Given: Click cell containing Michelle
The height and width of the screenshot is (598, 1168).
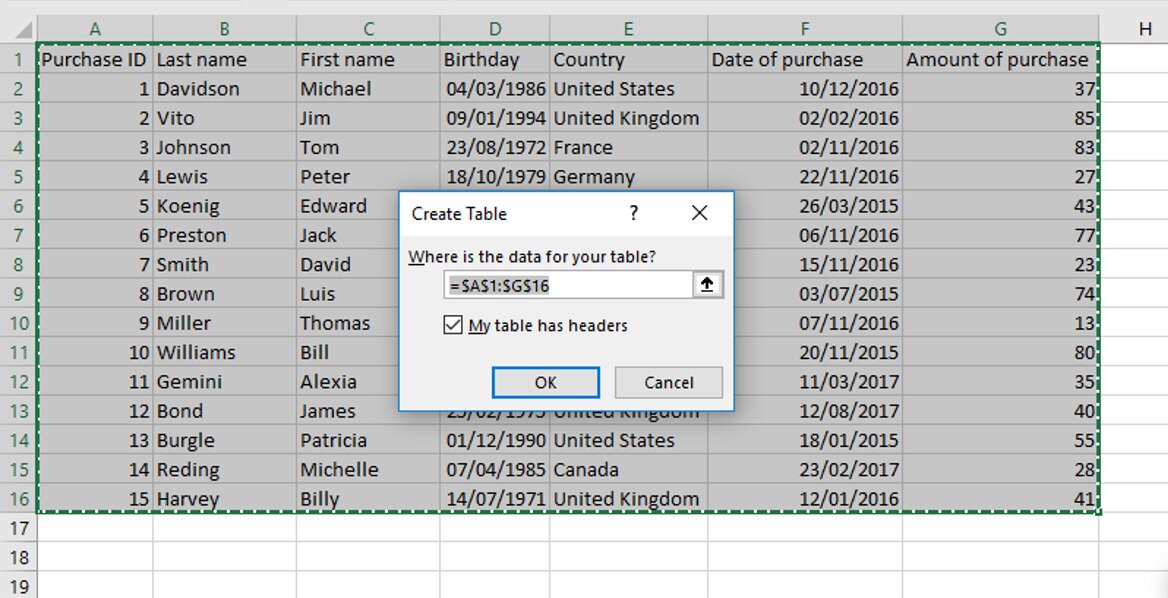Looking at the screenshot, I should pyautogui.click(x=367, y=470).
